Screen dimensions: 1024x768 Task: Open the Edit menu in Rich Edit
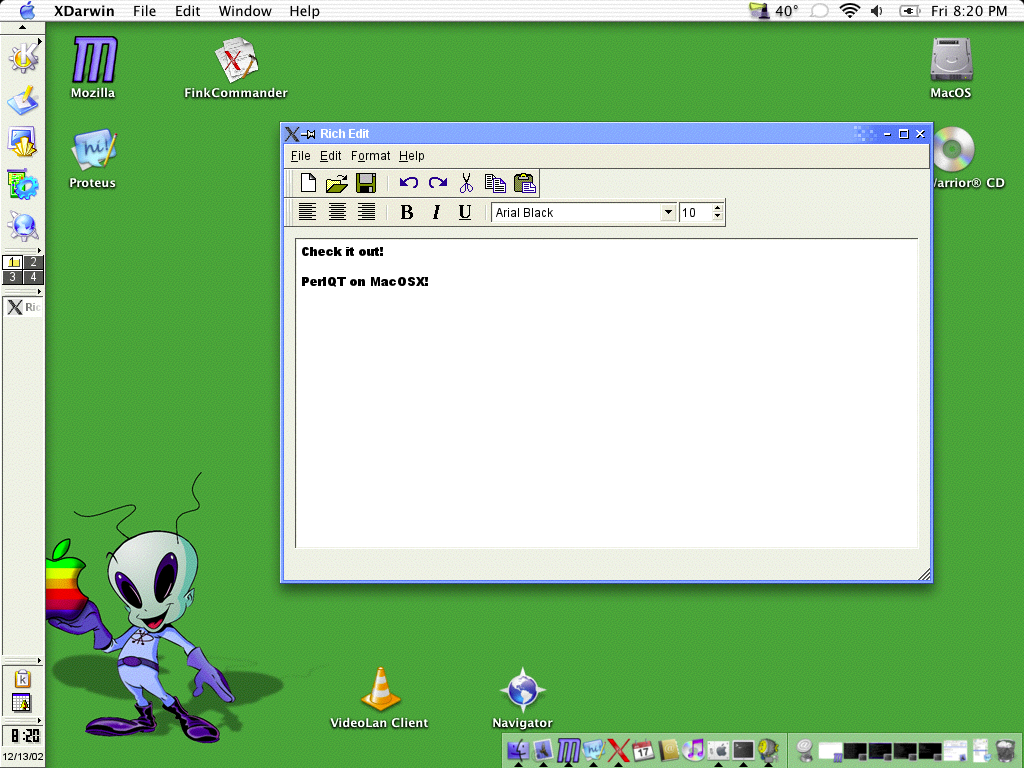pyautogui.click(x=330, y=156)
